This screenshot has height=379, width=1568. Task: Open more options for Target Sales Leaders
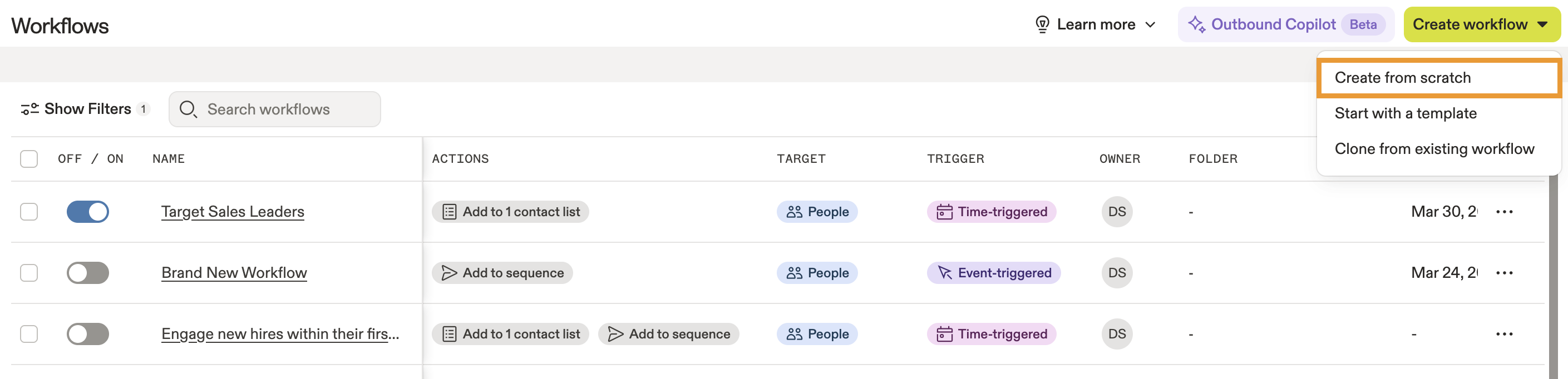tap(1504, 212)
